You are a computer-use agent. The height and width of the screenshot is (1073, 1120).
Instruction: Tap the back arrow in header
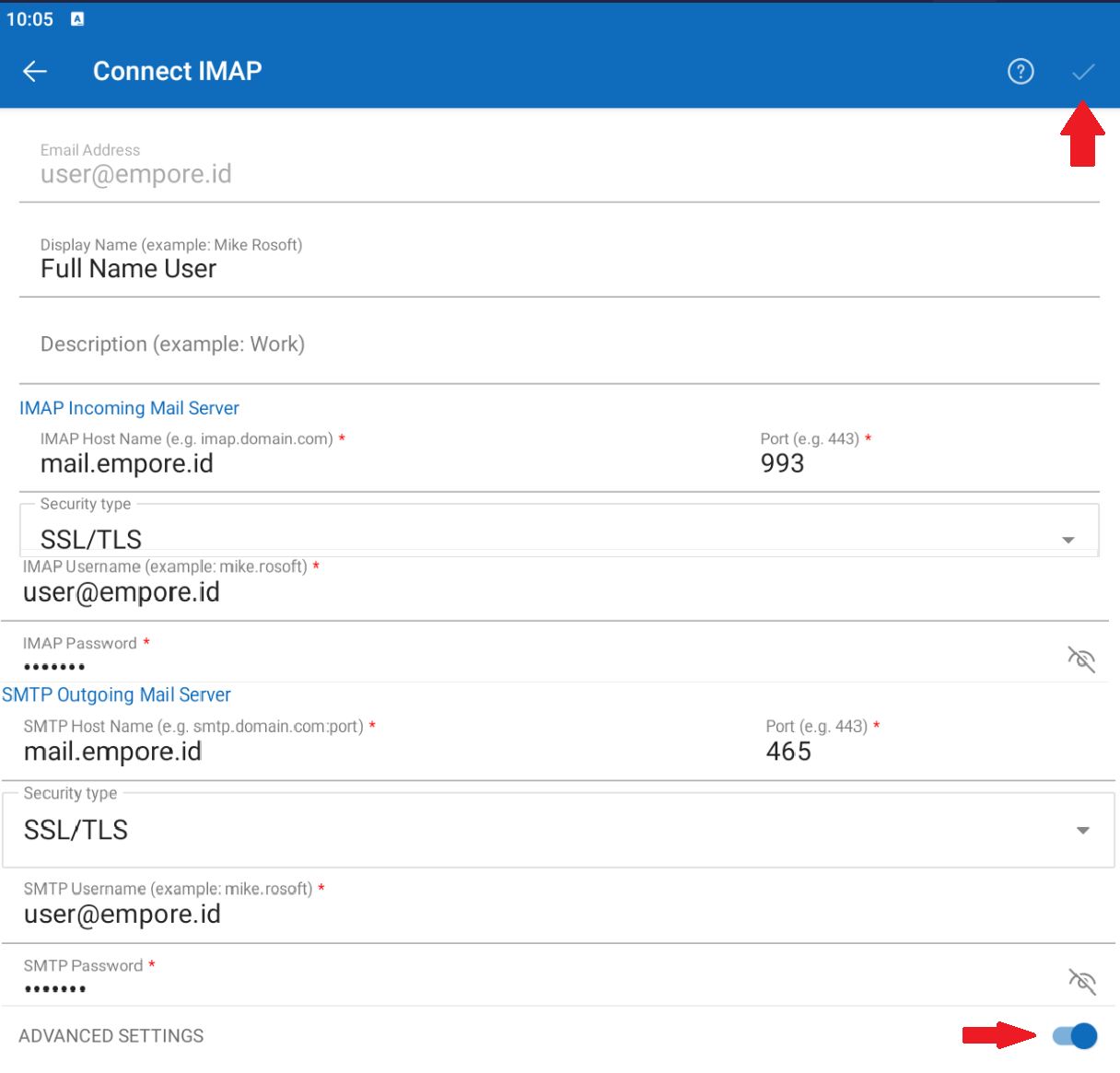pos(35,71)
